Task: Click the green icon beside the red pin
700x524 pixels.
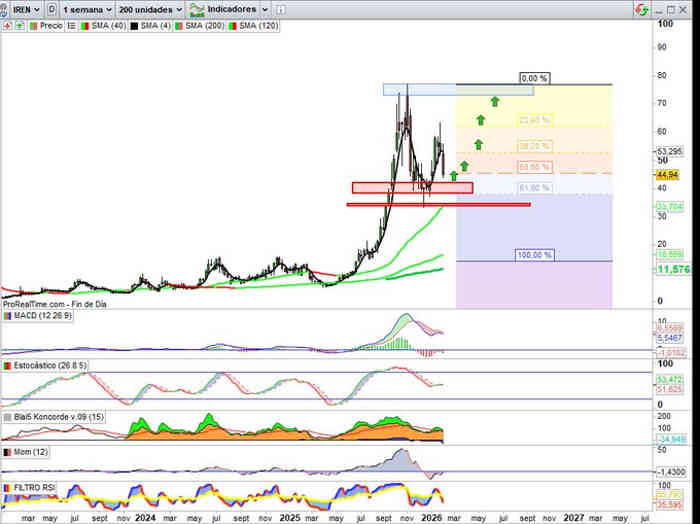Action: click(16, 25)
